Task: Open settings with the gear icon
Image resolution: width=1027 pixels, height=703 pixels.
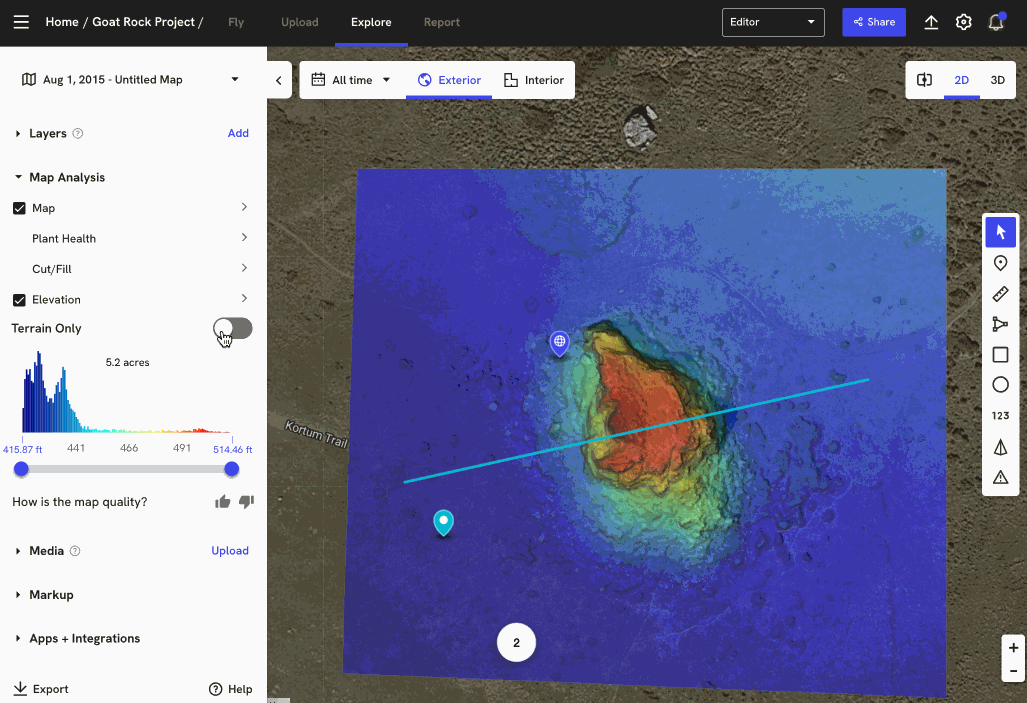Action: (x=963, y=22)
